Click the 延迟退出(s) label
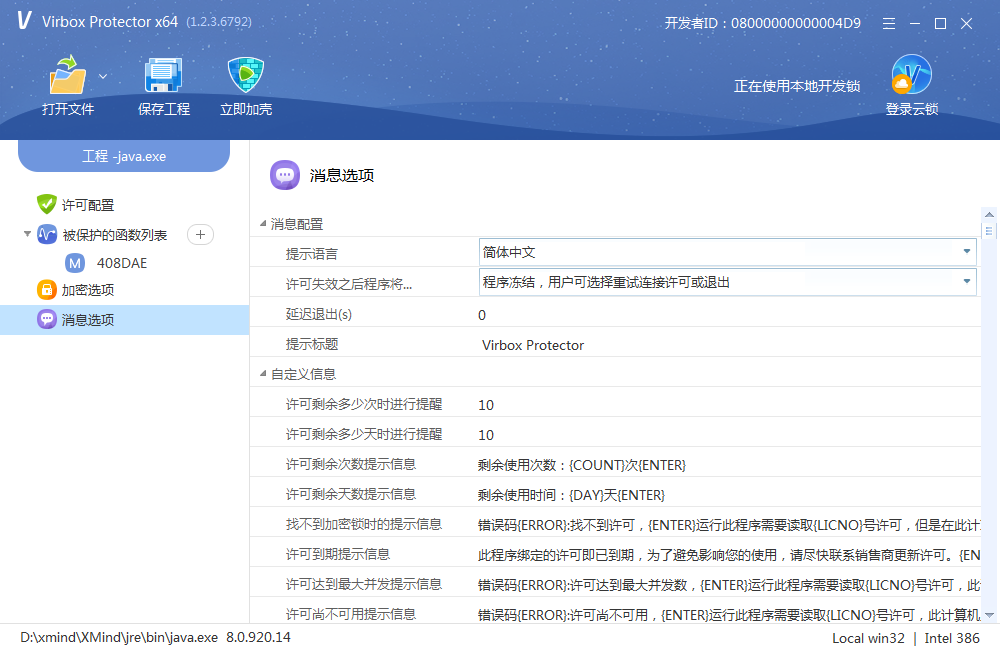1000x650 pixels. 319,314
